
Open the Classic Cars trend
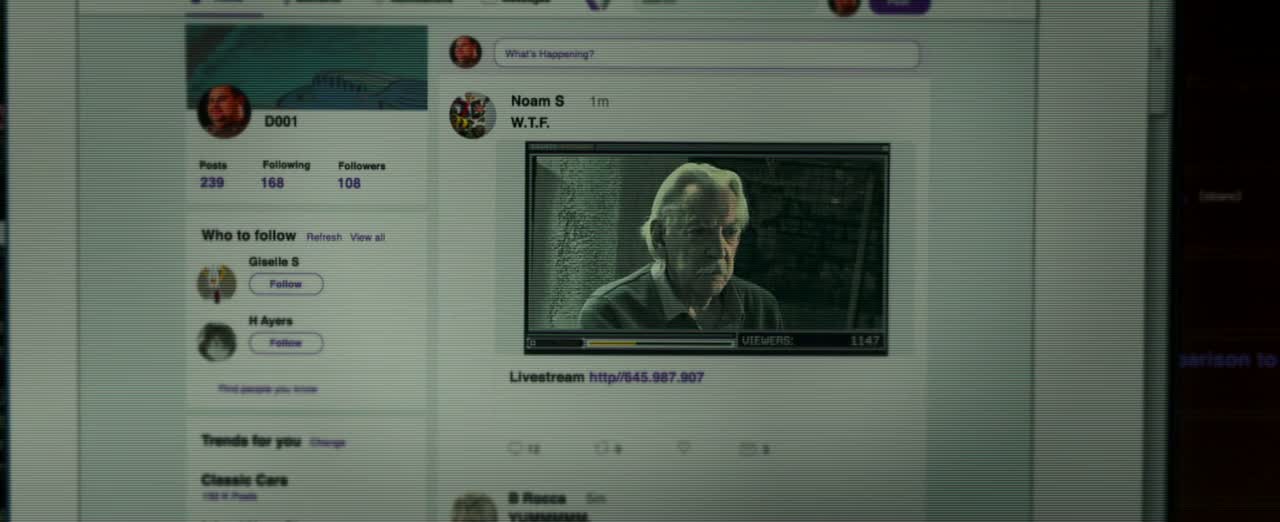tap(244, 480)
